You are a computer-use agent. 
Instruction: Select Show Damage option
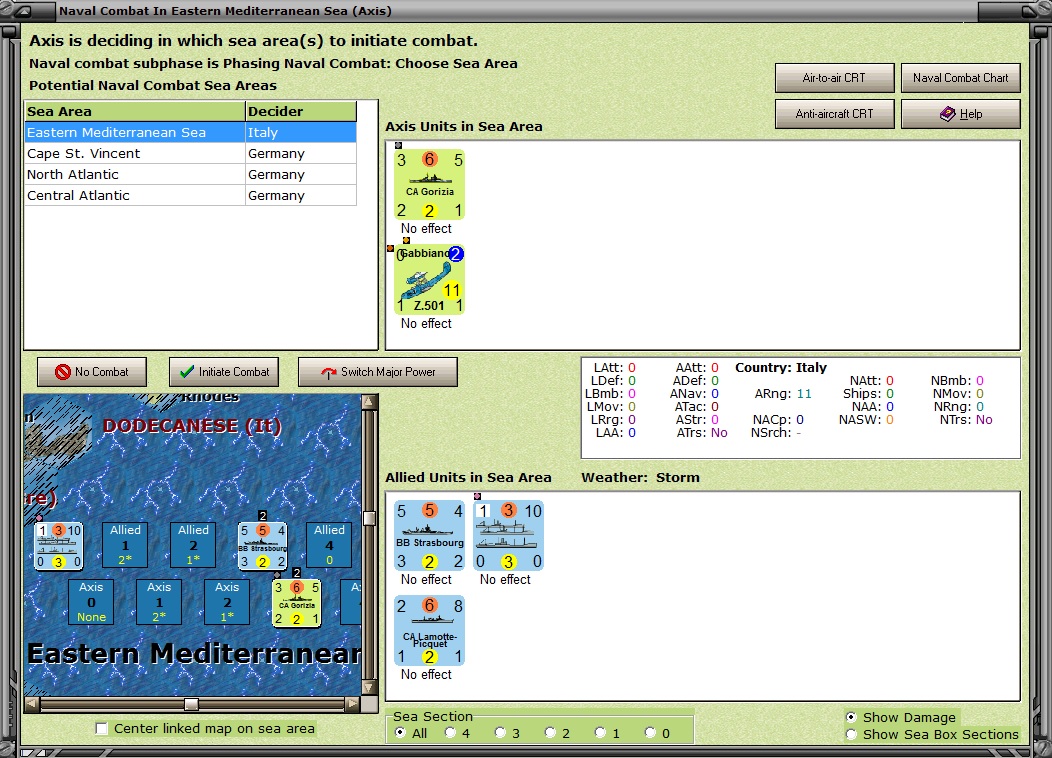[x=851, y=717]
